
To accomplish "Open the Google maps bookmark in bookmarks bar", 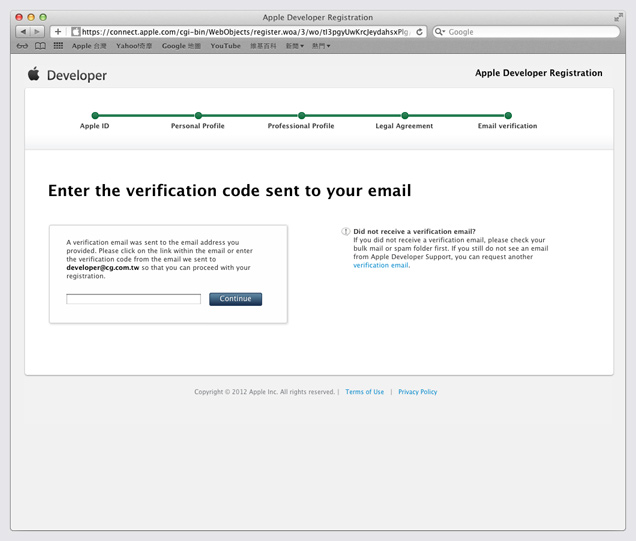I will [181, 46].
